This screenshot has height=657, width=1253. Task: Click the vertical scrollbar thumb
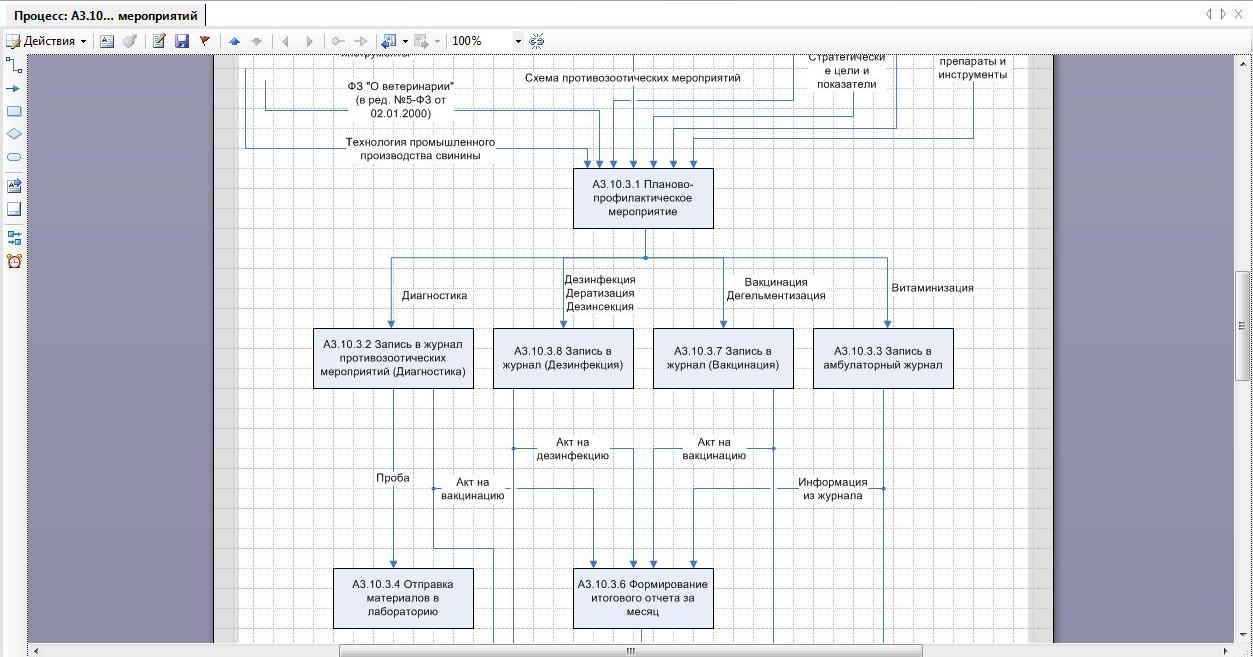click(1243, 325)
